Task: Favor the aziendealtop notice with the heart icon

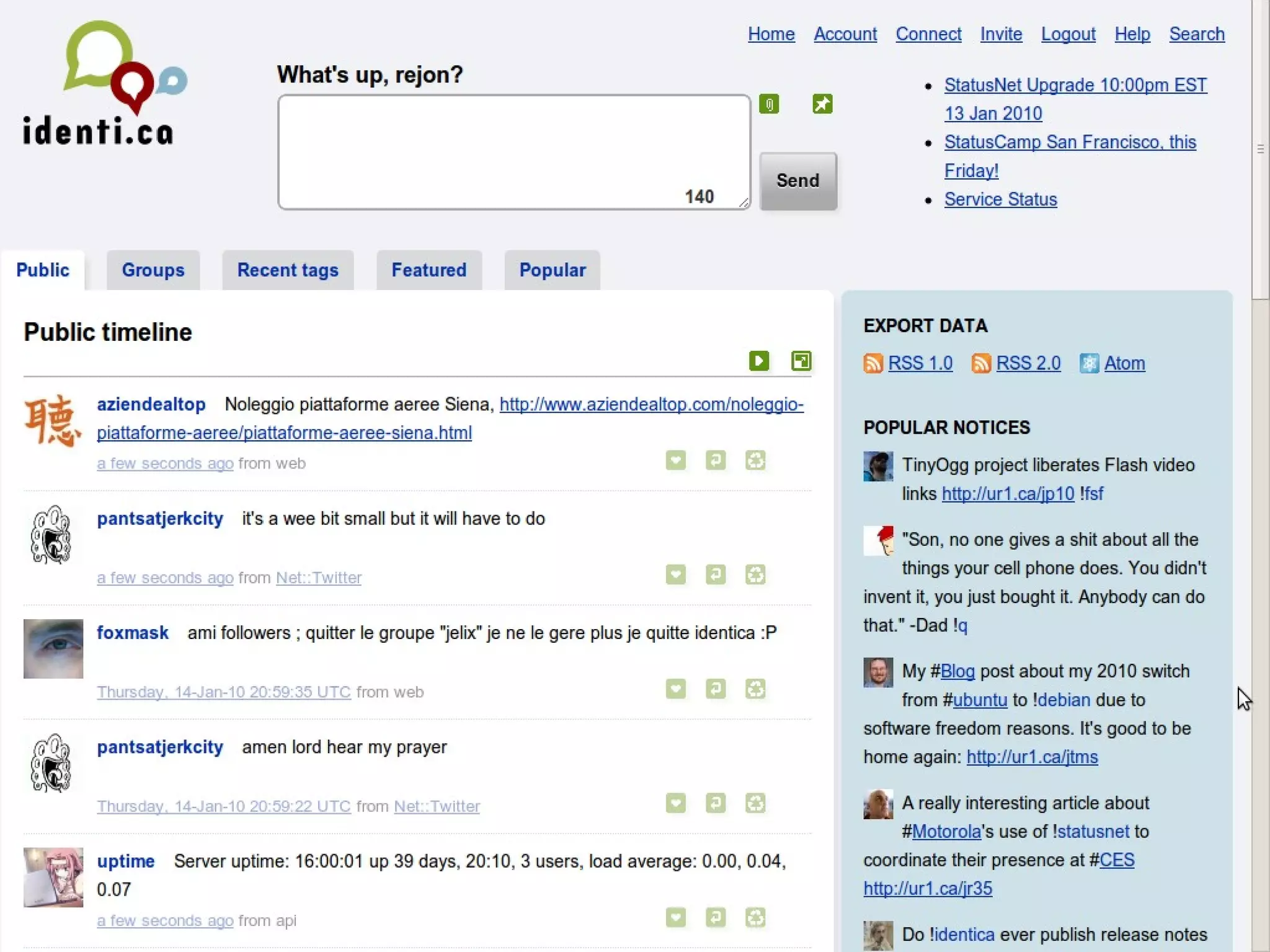Action: [x=675, y=461]
